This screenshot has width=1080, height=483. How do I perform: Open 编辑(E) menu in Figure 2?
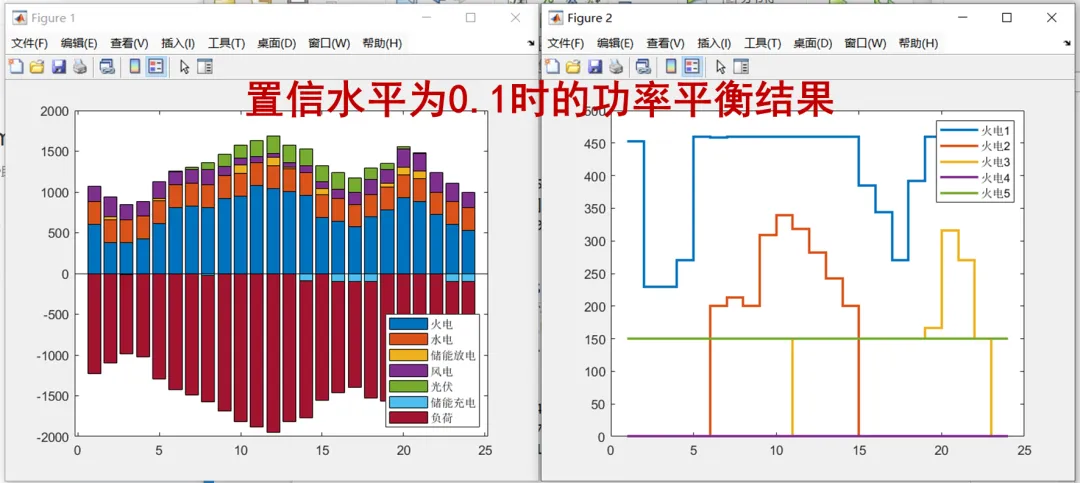(x=615, y=43)
